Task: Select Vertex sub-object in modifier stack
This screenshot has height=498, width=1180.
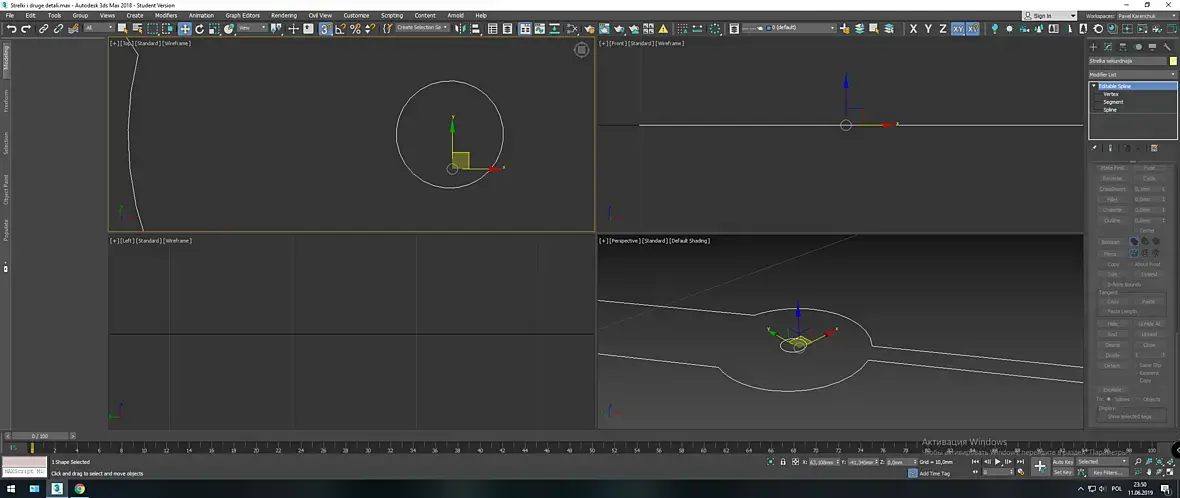Action: tap(1110, 94)
